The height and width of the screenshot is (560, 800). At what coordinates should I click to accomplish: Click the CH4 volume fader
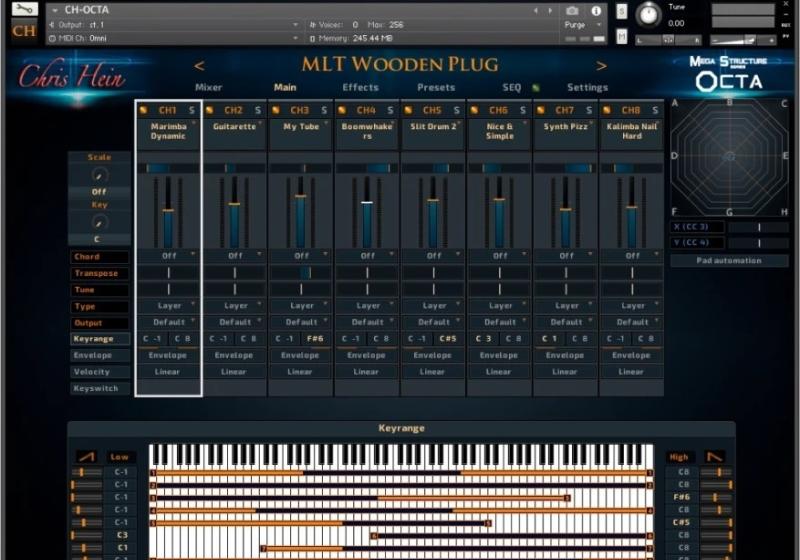(x=367, y=203)
